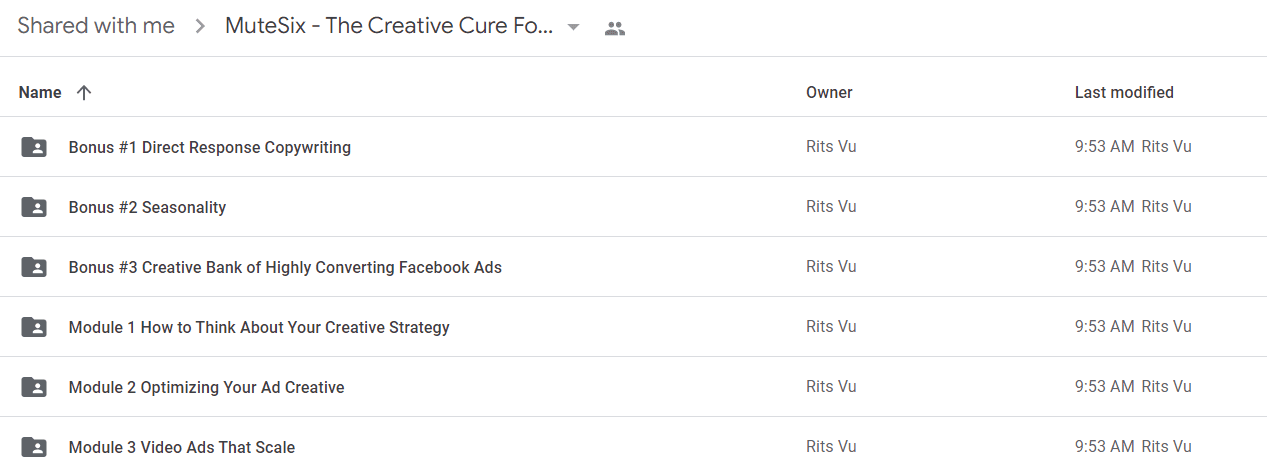Sort files by Name column header

click(x=40, y=92)
